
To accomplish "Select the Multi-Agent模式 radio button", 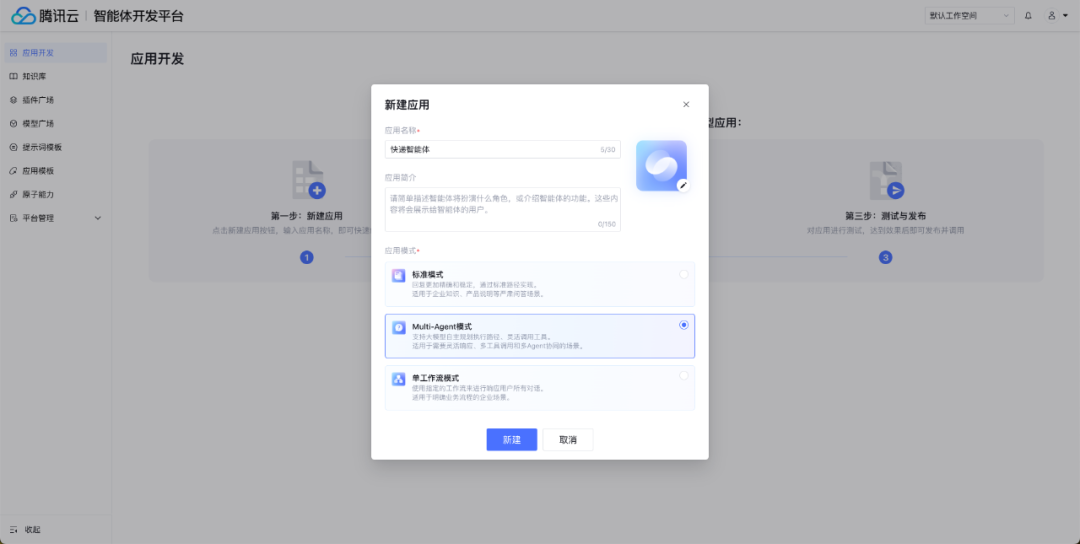I will coord(684,325).
